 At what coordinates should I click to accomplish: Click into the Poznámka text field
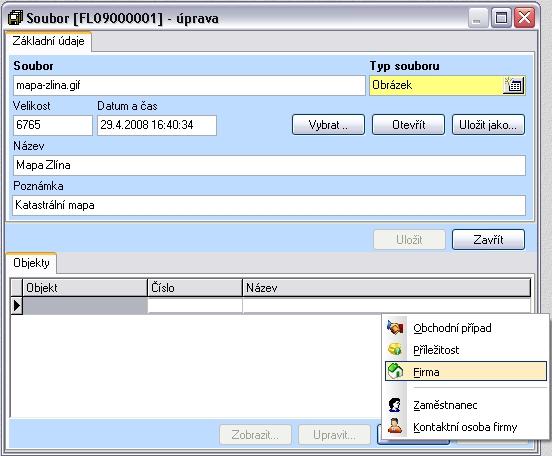[x=269, y=205]
